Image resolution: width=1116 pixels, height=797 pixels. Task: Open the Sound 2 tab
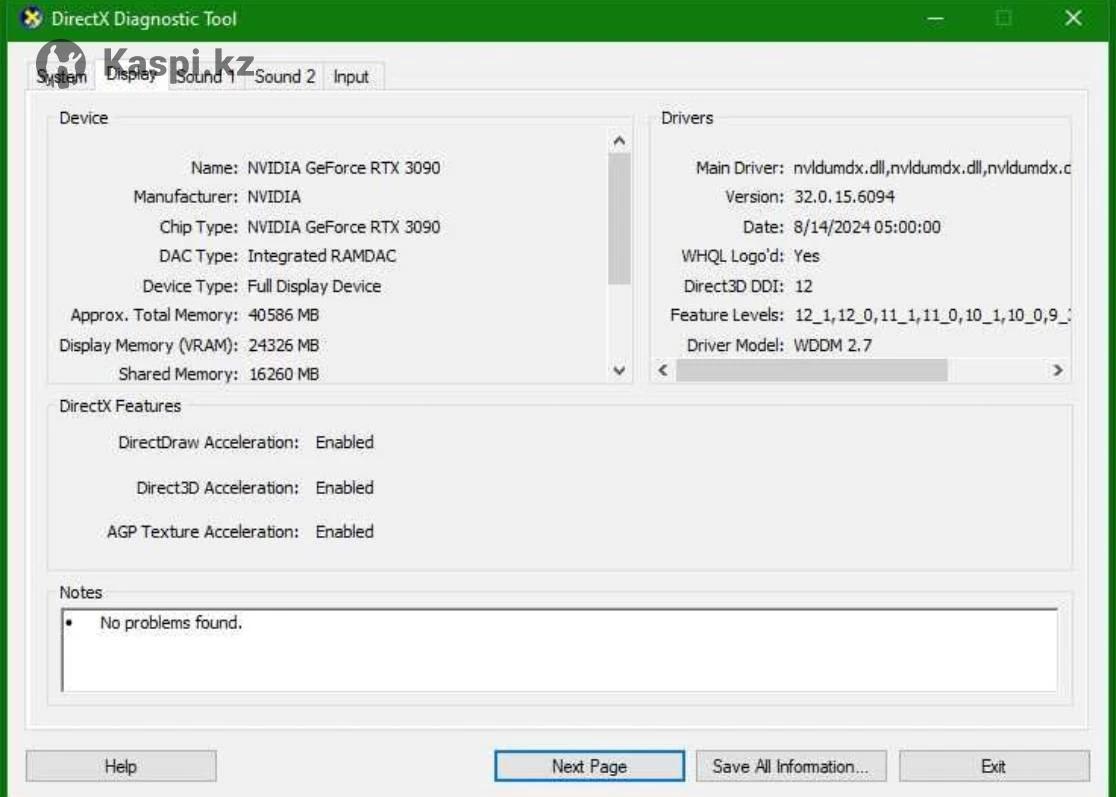[x=285, y=77]
